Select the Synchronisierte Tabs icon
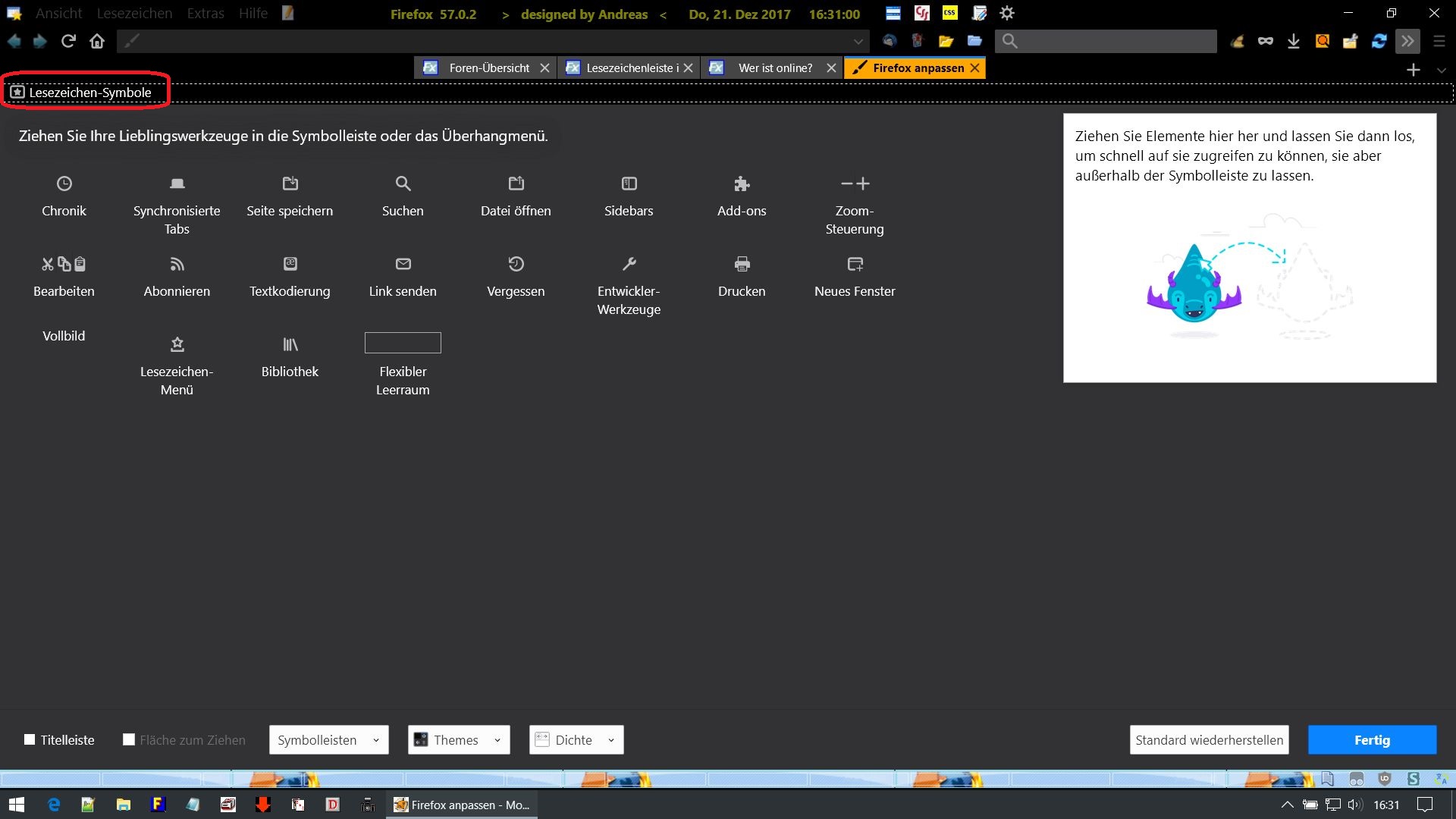This screenshot has width=1456, height=819. pyautogui.click(x=177, y=184)
